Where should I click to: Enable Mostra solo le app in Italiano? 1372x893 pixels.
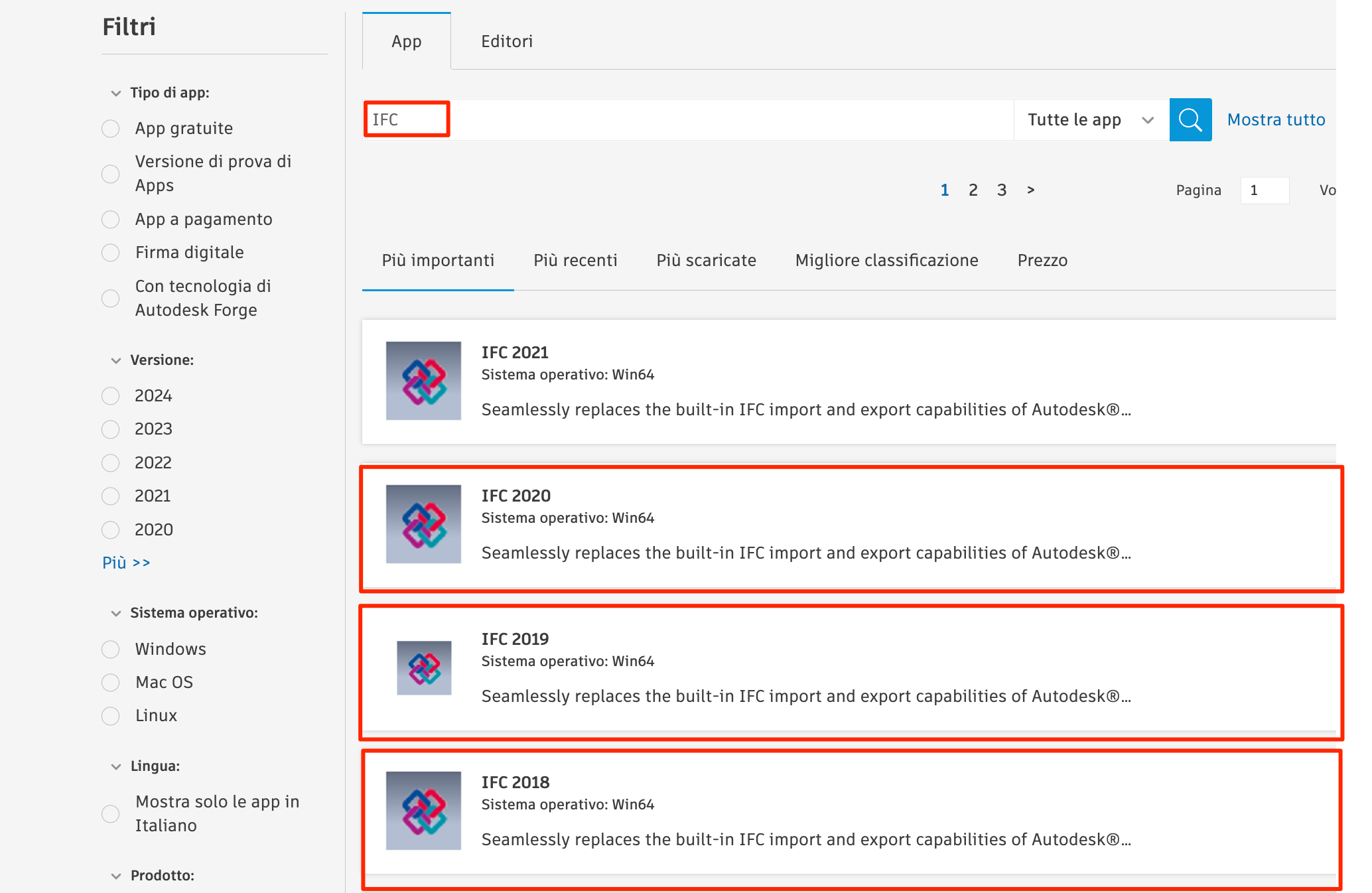coord(111,814)
